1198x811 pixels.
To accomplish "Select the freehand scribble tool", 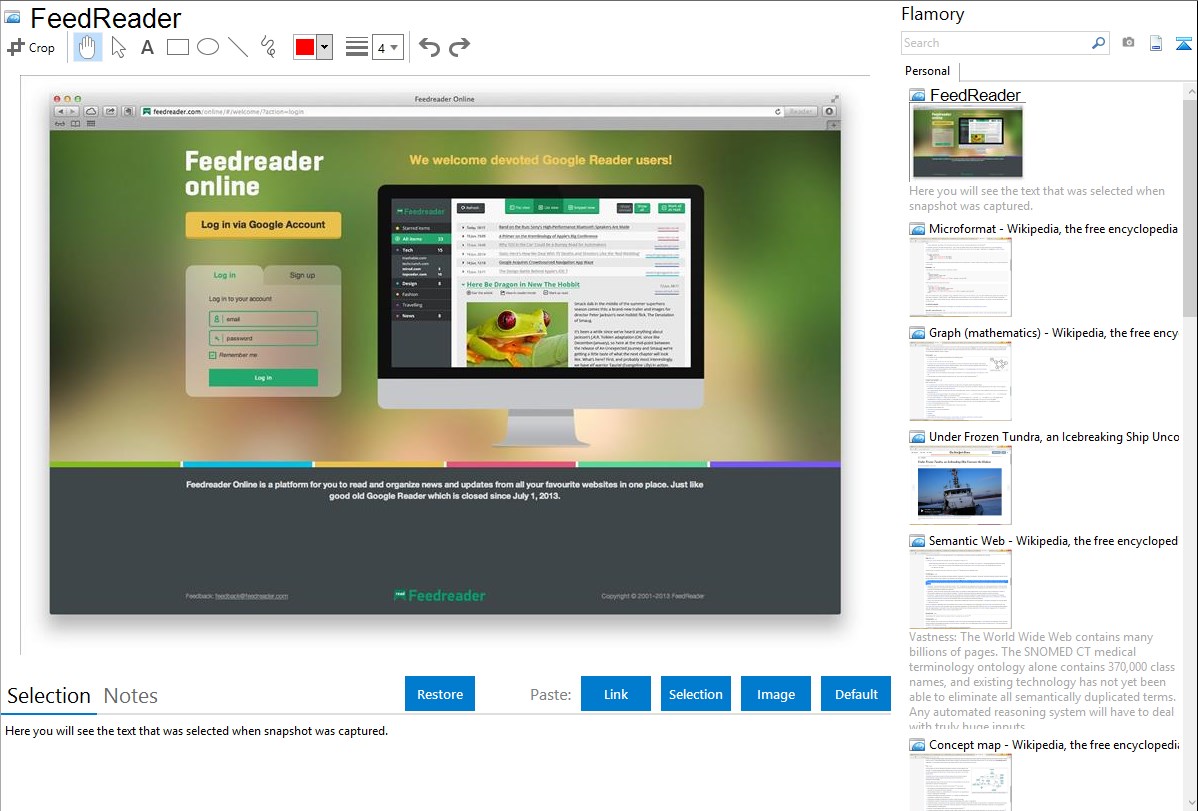I will click(268, 47).
